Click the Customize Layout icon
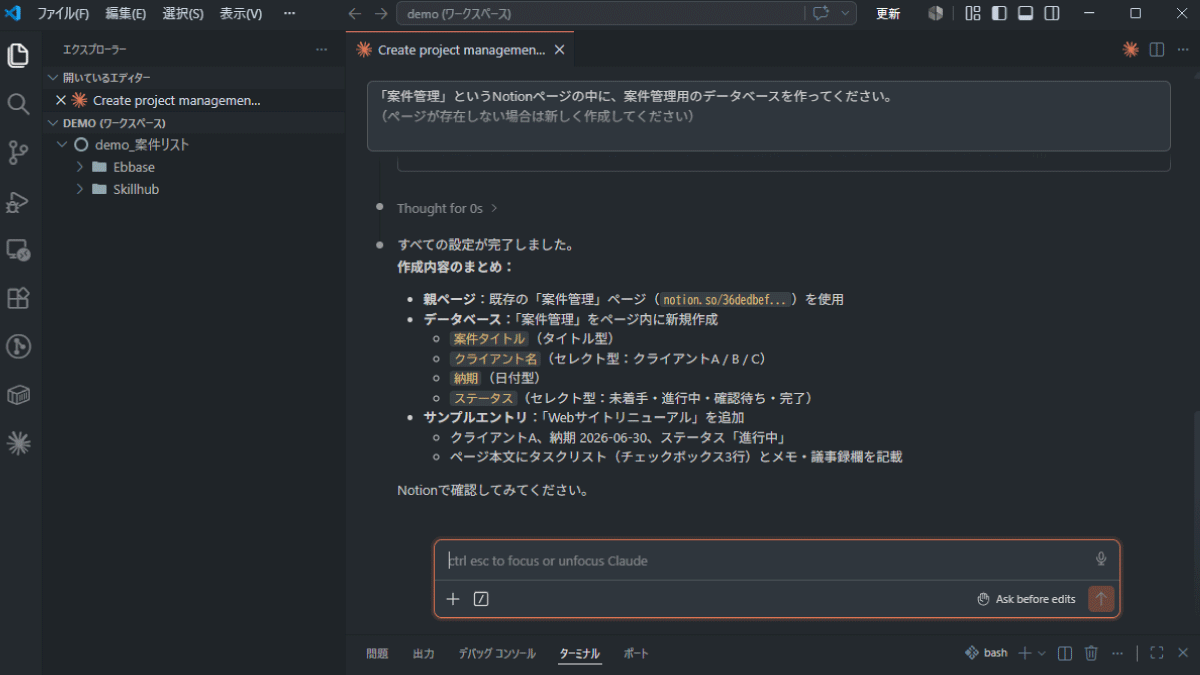This screenshot has width=1200, height=675. click(973, 14)
